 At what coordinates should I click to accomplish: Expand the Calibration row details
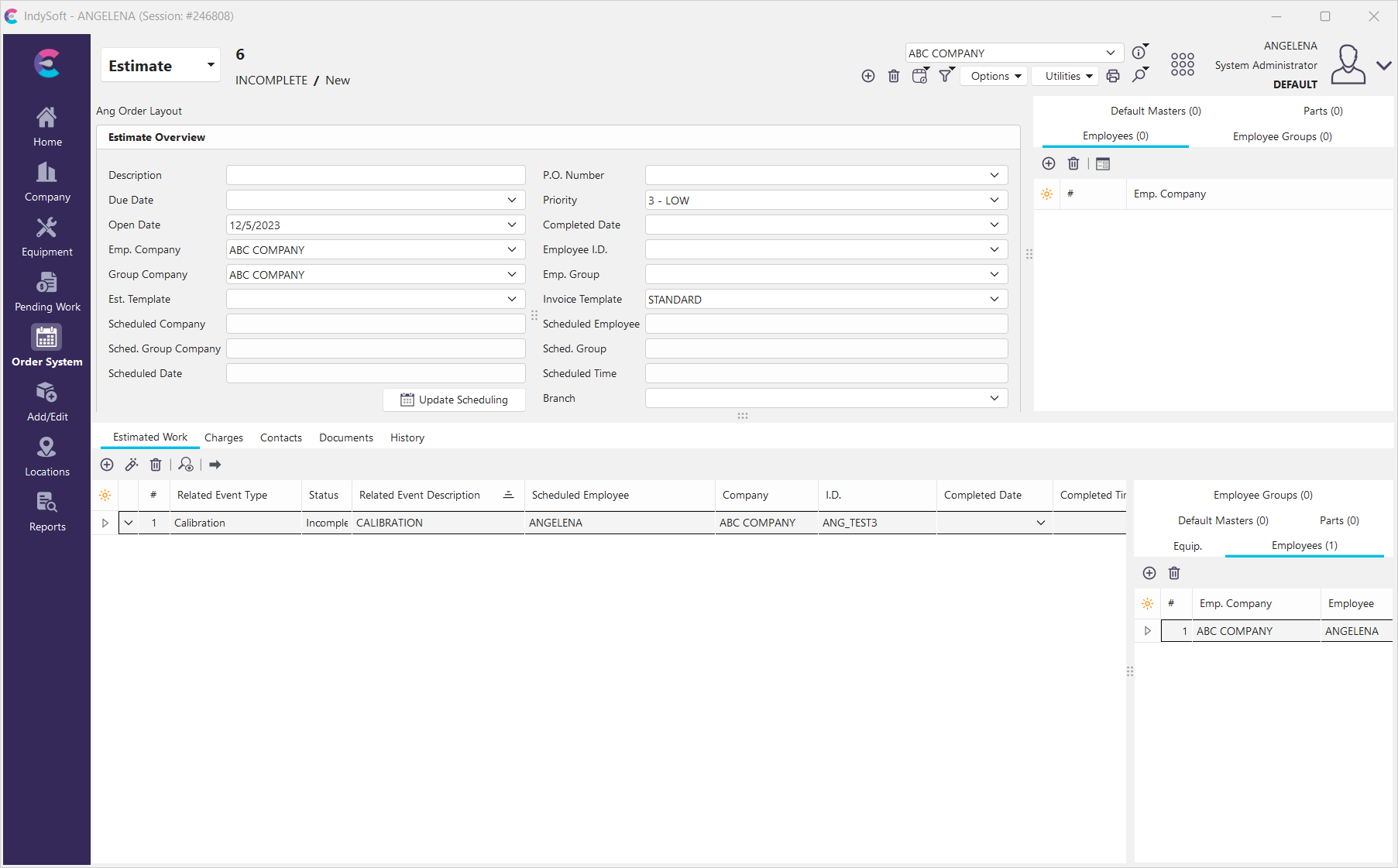(105, 523)
